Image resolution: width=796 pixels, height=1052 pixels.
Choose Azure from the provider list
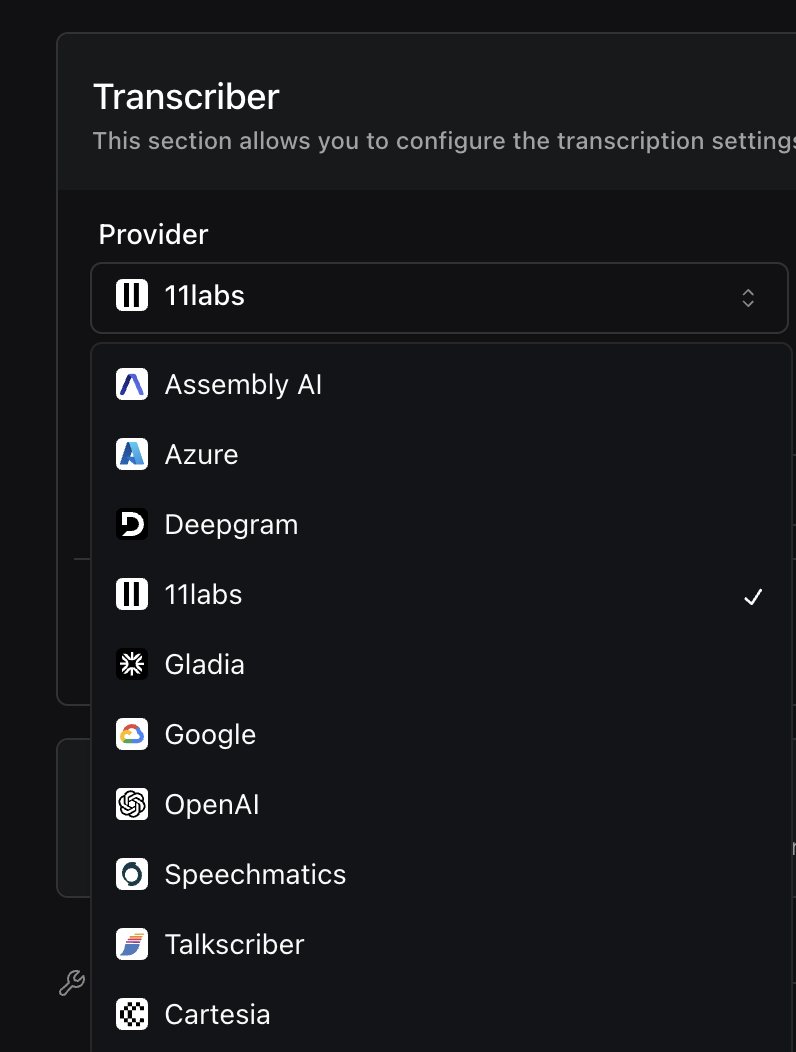[x=201, y=455]
